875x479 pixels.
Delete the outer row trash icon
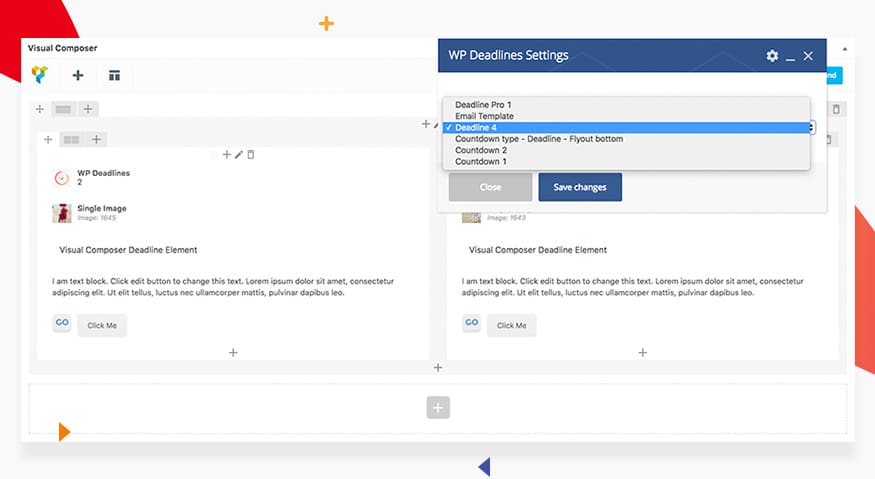point(836,109)
